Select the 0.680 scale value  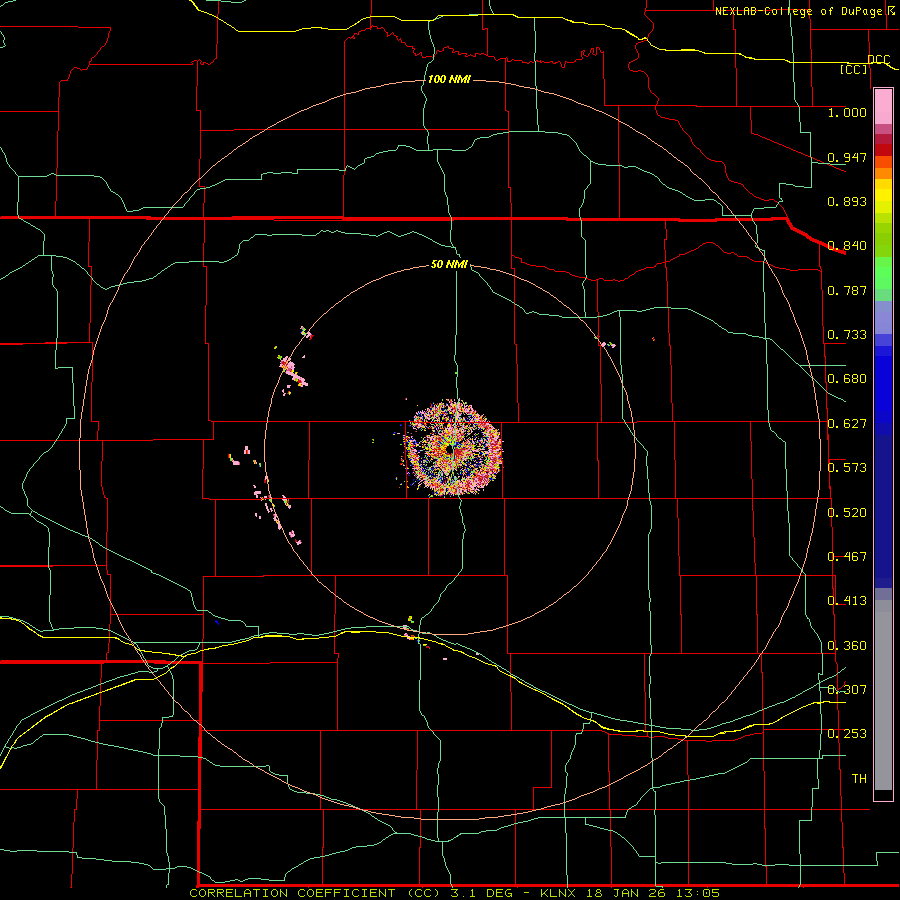[847, 379]
